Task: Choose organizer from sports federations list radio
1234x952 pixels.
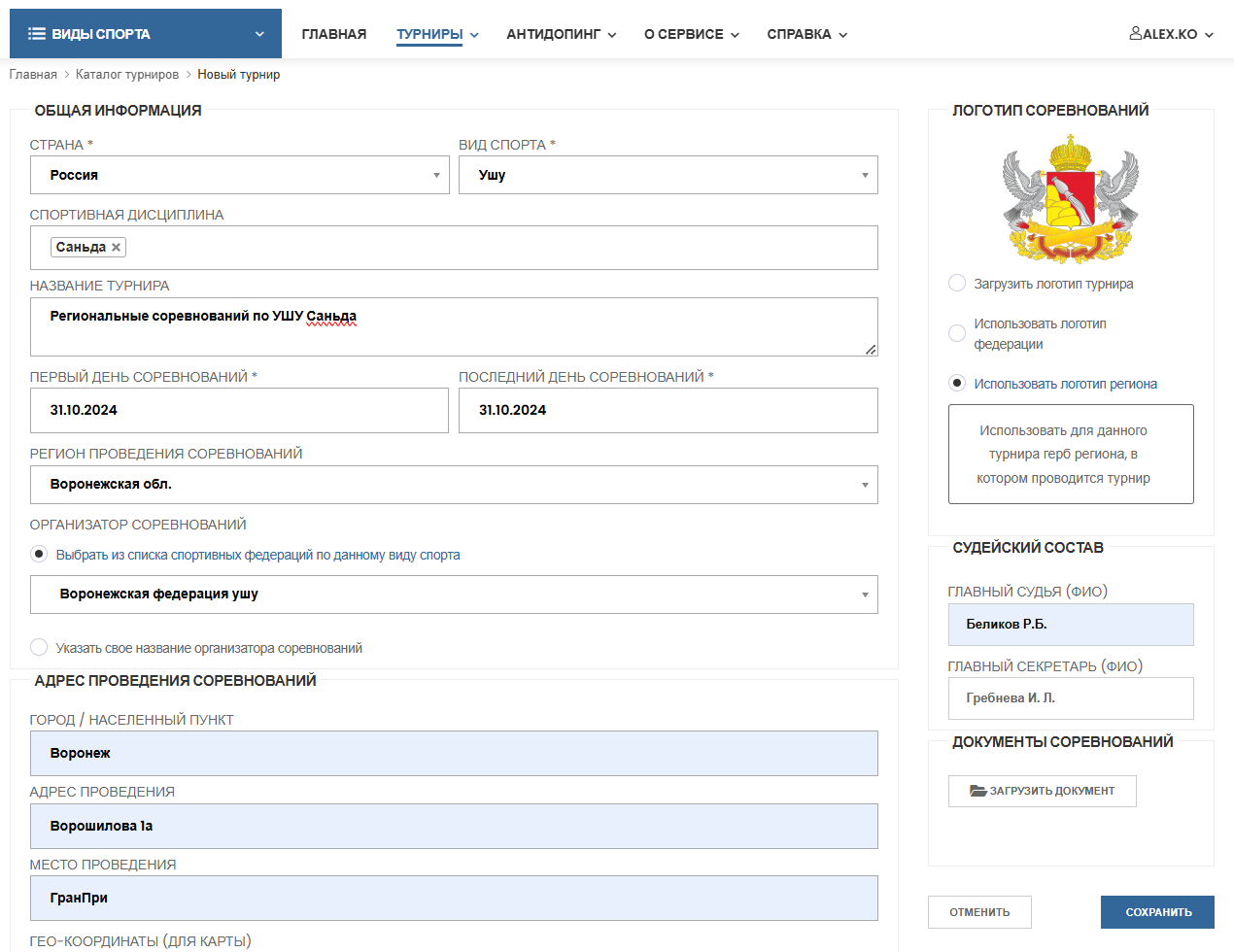Action: (39, 554)
